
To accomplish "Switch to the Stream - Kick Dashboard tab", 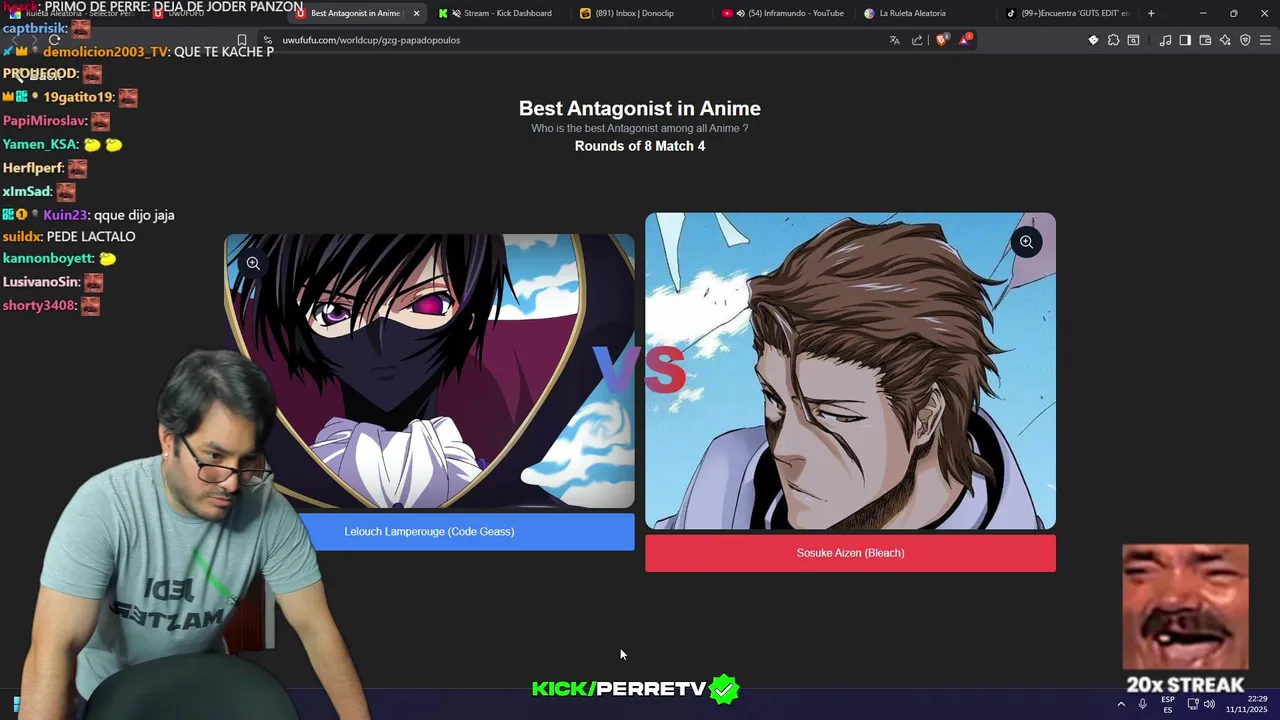I will 500,13.
